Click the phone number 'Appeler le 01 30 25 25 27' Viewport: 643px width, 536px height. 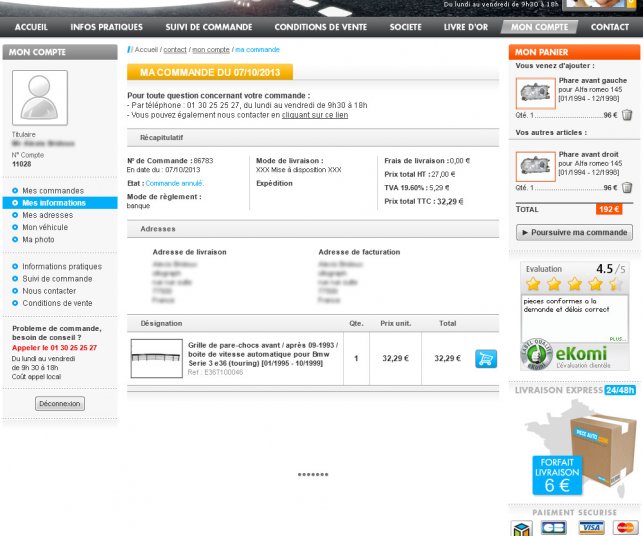tap(55, 348)
